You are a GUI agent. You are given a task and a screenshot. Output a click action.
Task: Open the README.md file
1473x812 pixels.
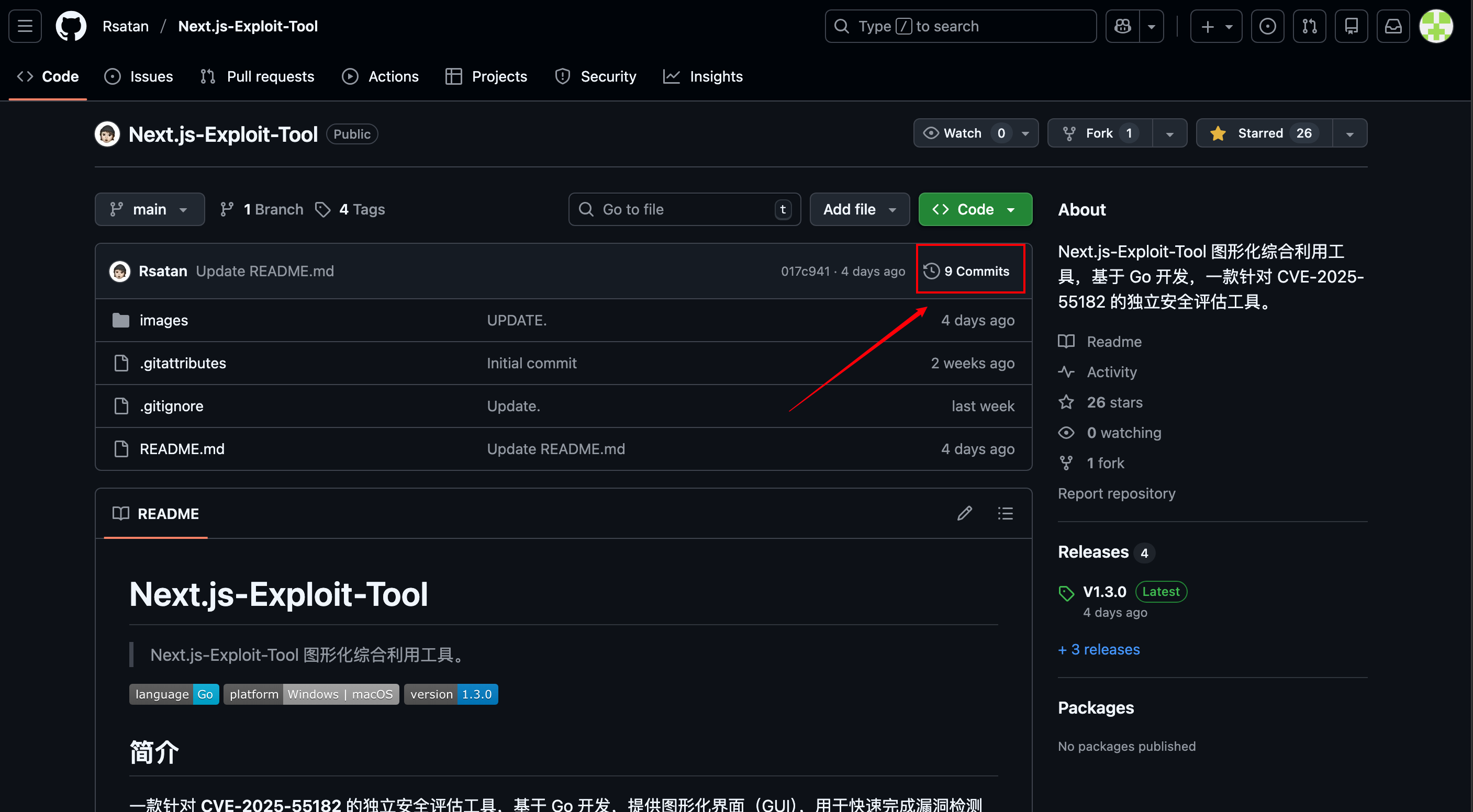coord(182,448)
